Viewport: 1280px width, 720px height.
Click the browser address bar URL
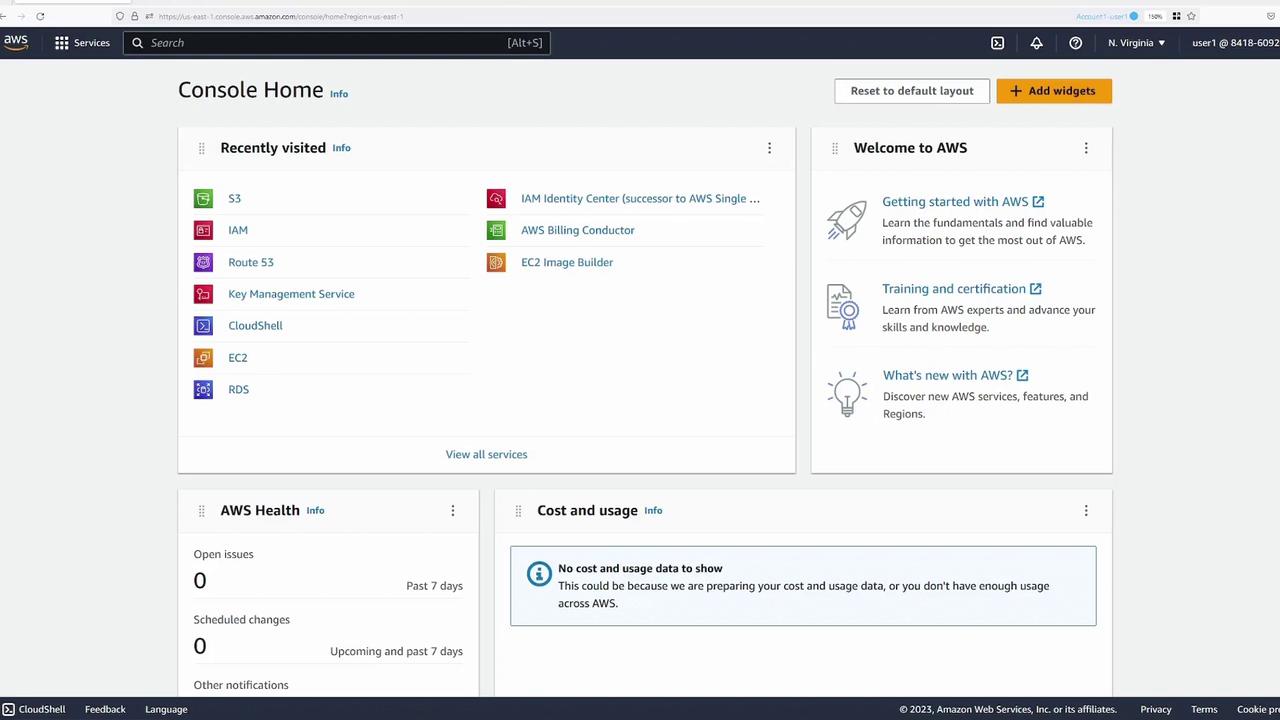click(281, 16)
